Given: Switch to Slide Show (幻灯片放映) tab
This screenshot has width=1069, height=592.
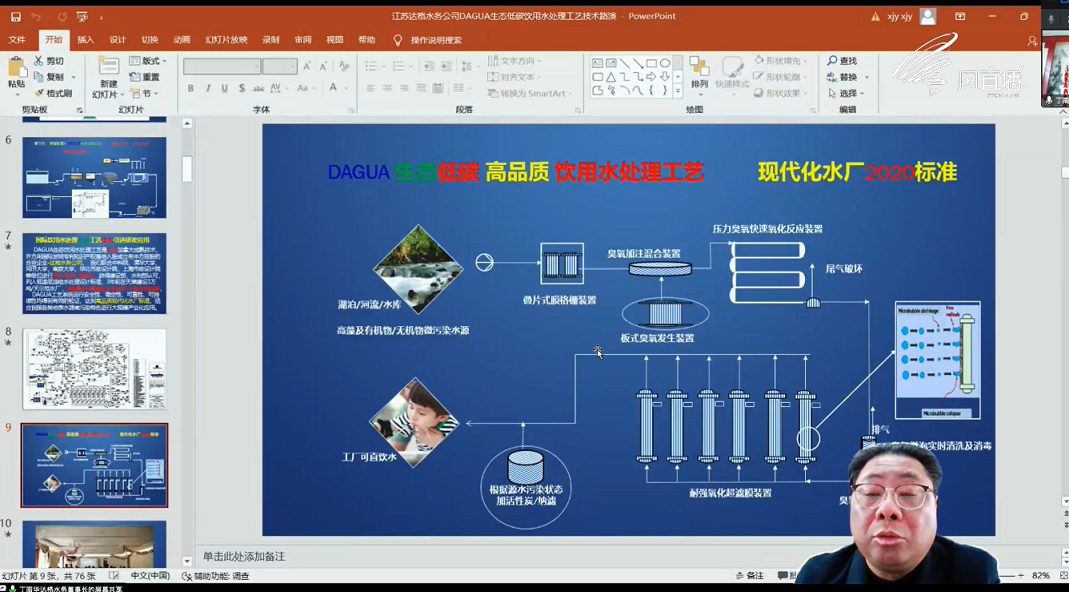Looking at the screenshot, I should (x=226, y=40).
